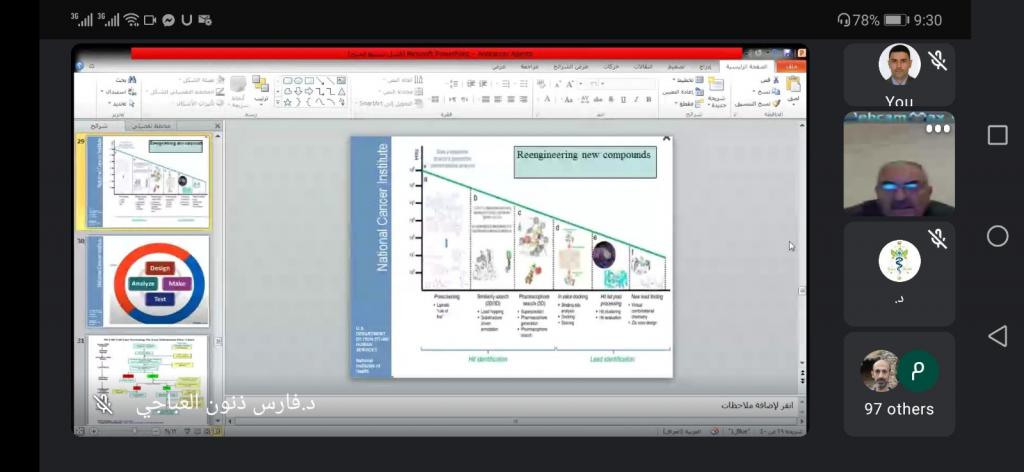Open the three-dot menu on speaker video
This screenshot has height=472, width=1024.
(x=937, y=128)
